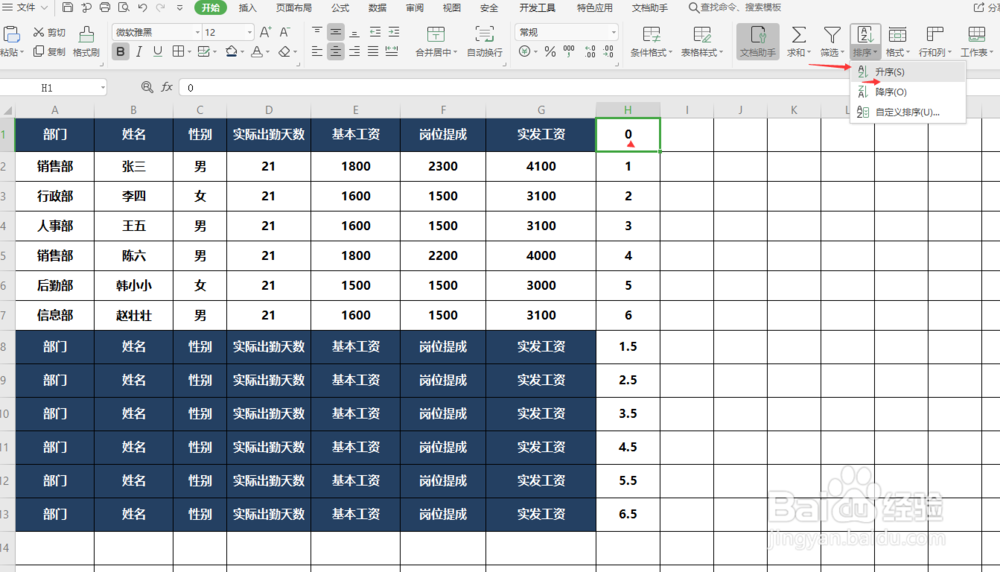Open the Insert (插入) ribbon tab

pyautogui.click(x=247, y=8)
